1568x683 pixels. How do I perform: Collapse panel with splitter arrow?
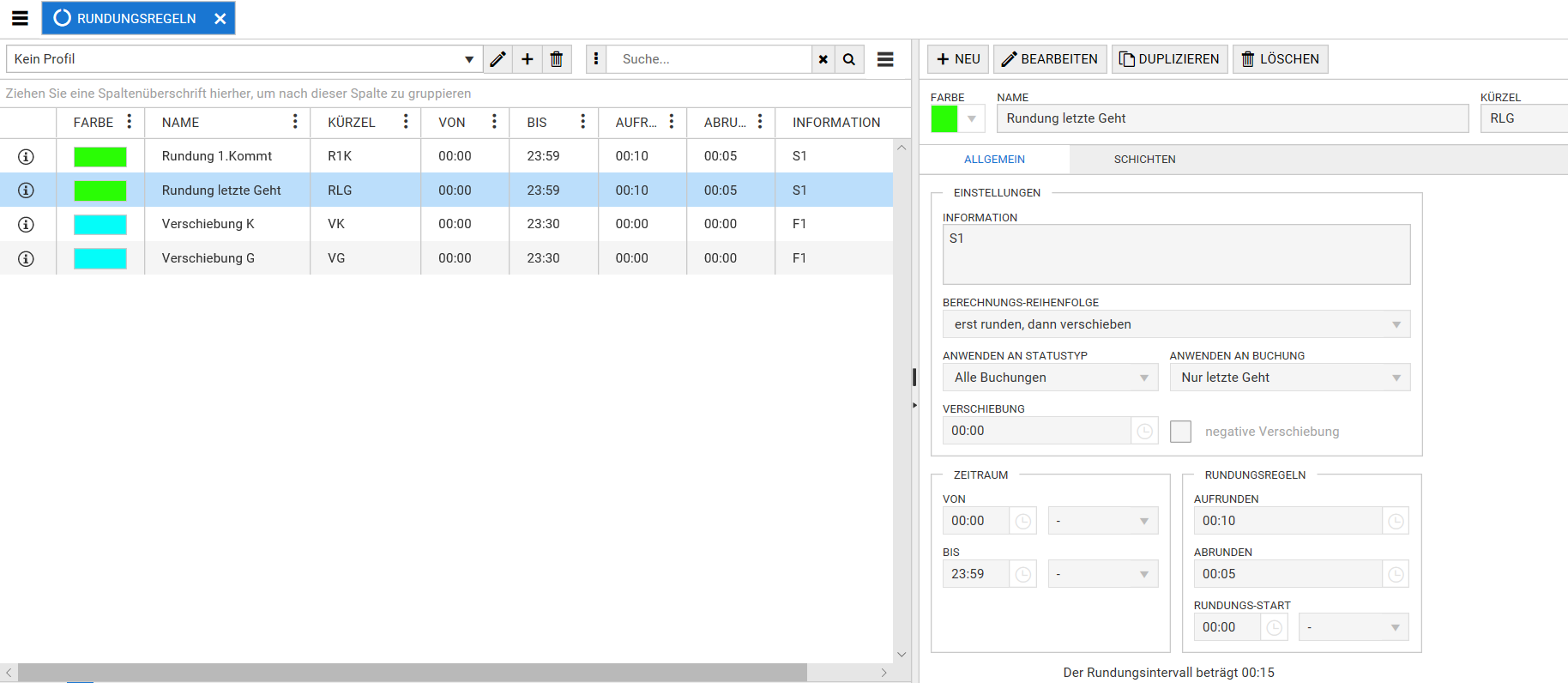pos(914,405)
